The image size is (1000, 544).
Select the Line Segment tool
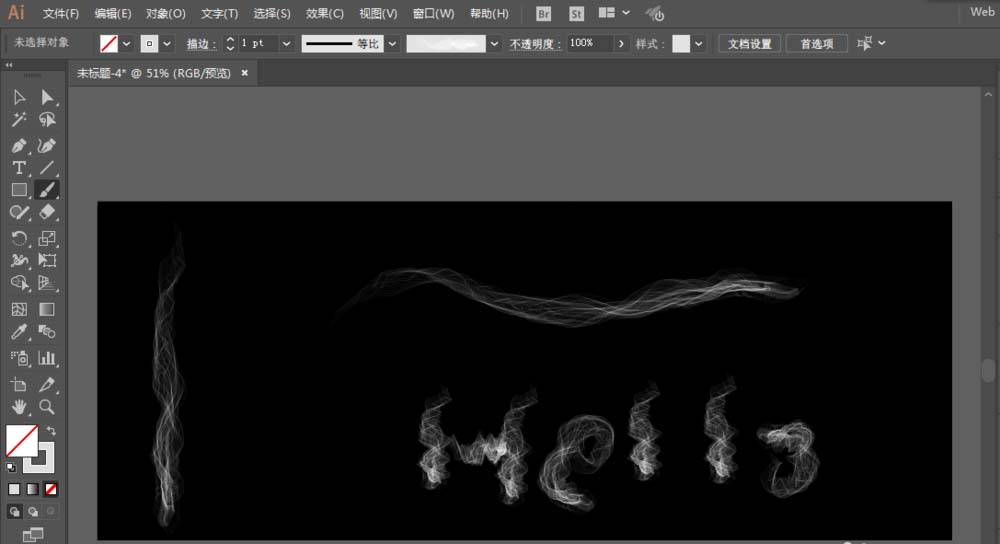pos(47,168)
